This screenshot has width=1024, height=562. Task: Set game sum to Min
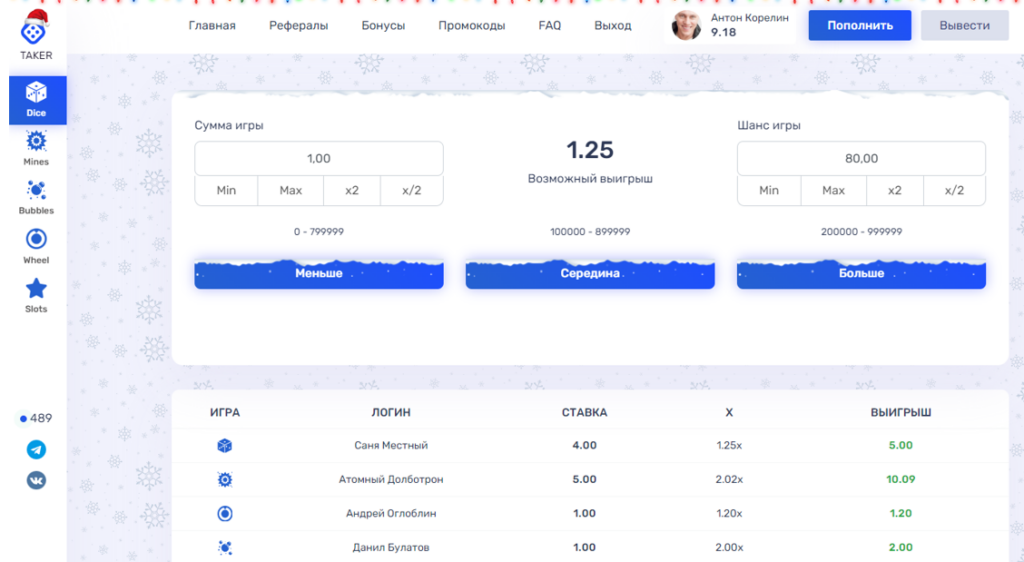click(226, 191)
